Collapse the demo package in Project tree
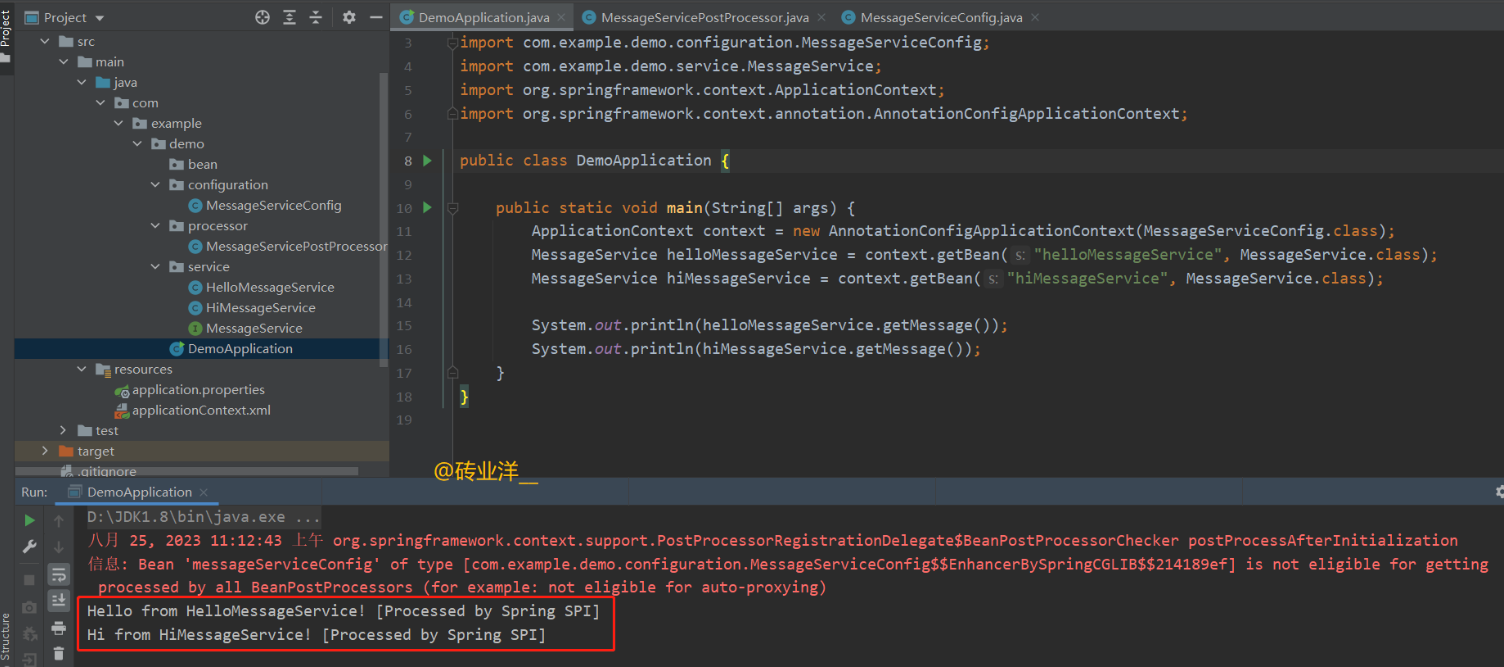 tap(137, 144)
